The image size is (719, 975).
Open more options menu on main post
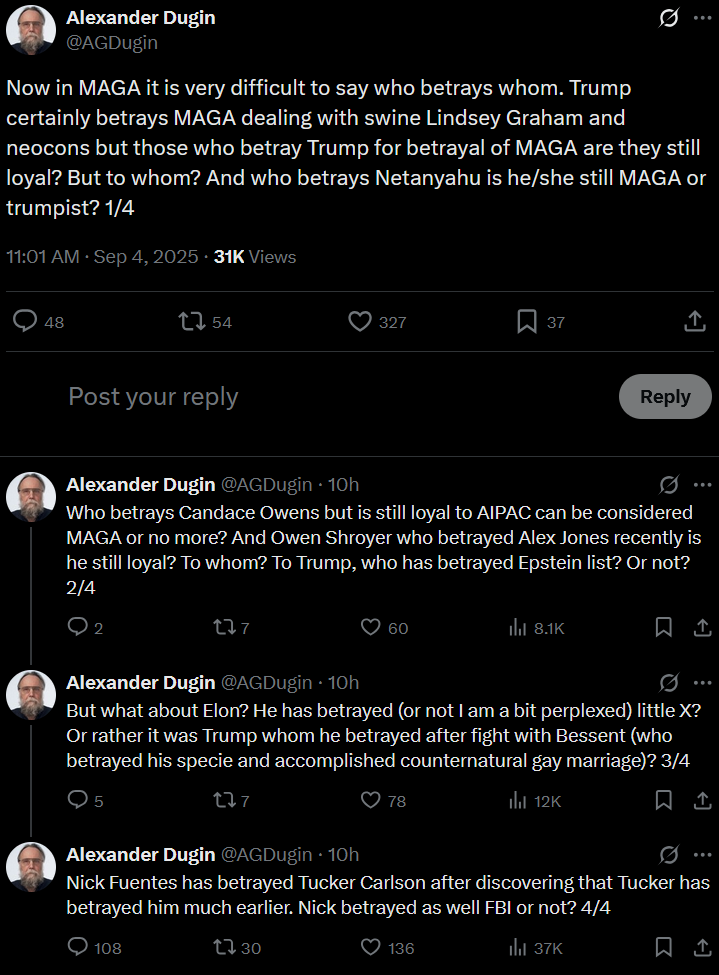point(702,19)
